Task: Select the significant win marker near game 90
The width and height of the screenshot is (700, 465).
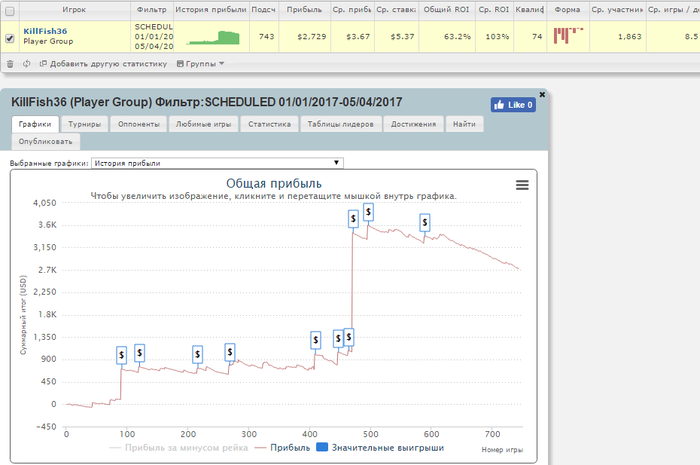Action: (x=121, y=355)
